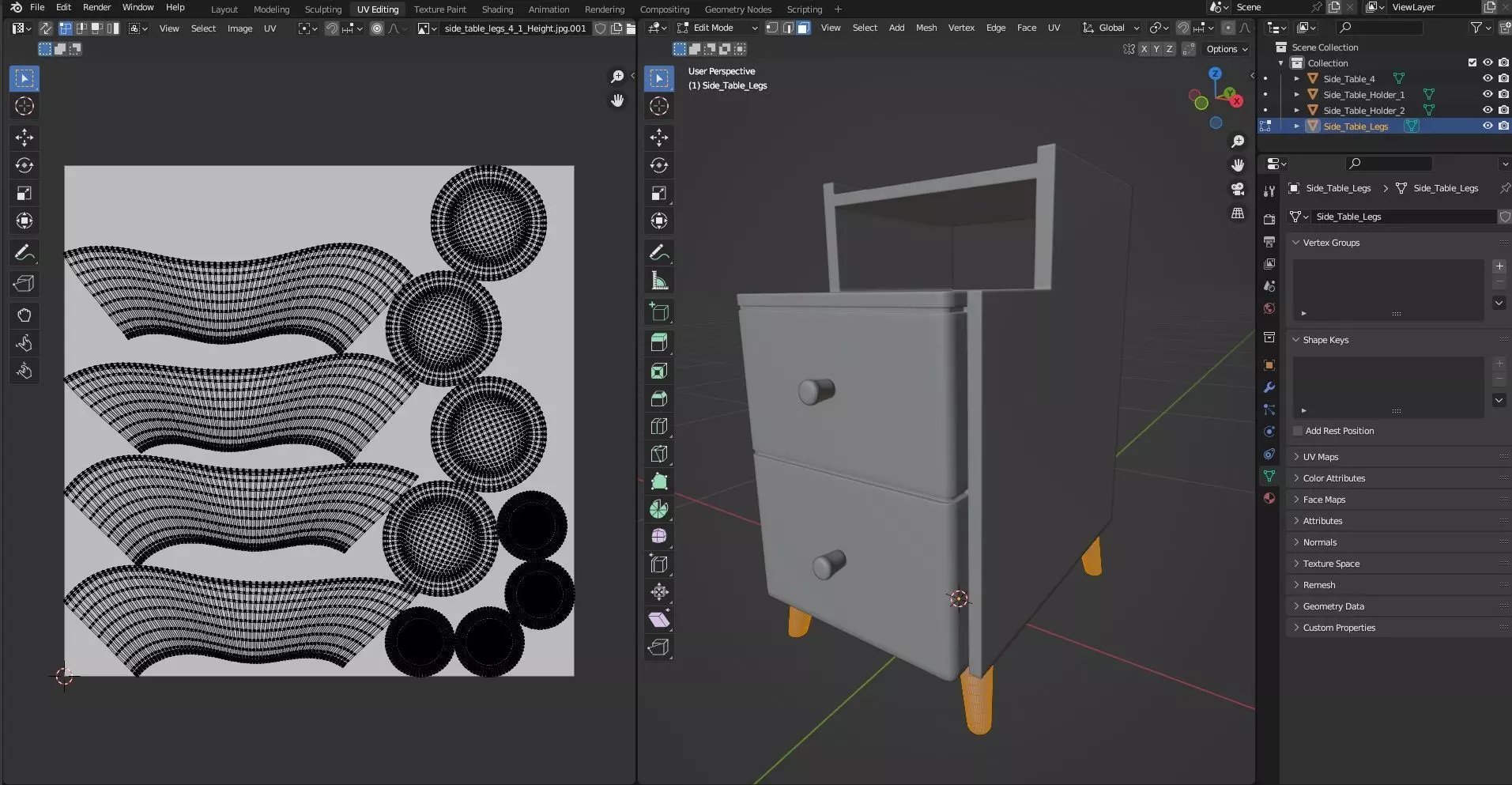Open the File menu
Screen dimensions: 1512x785
pos(37,7)
